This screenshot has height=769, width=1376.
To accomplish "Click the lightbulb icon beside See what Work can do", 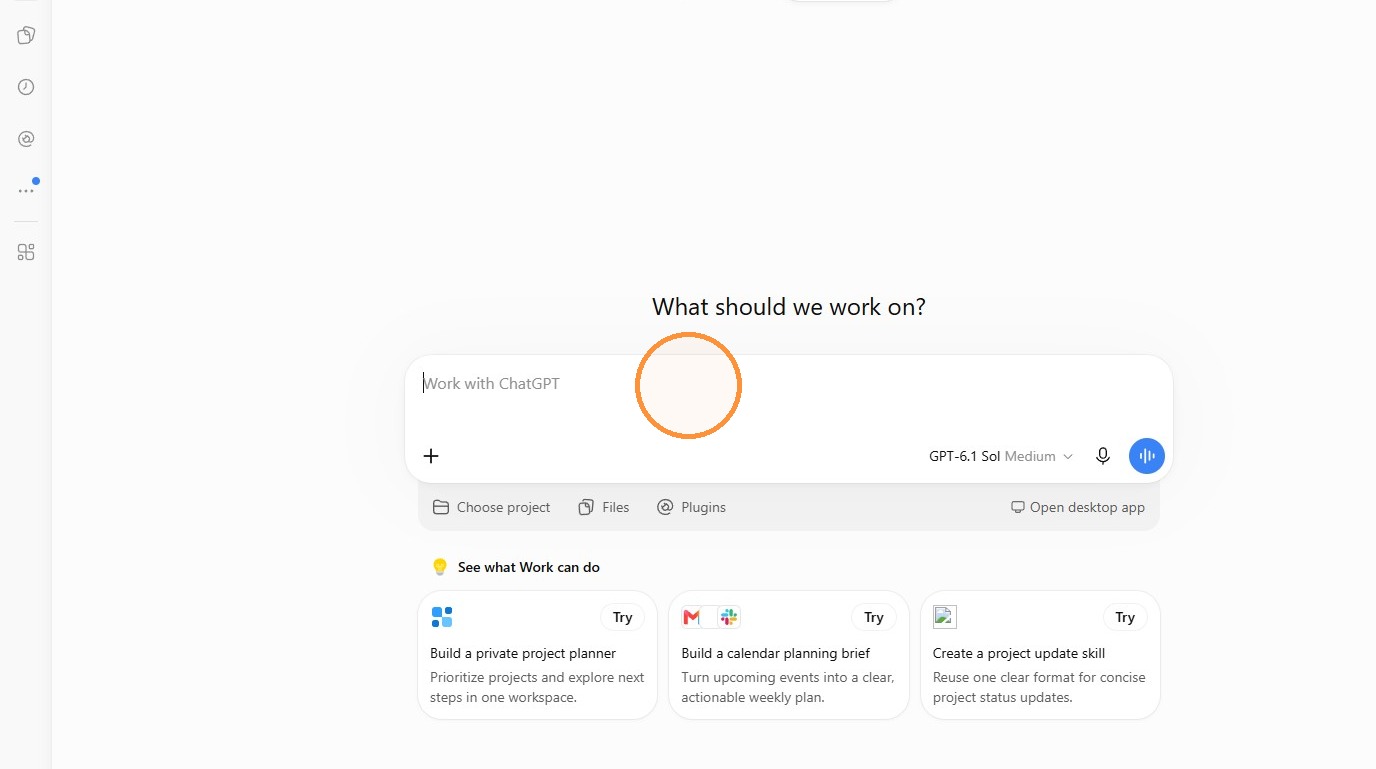I will (x=439, y=567).
